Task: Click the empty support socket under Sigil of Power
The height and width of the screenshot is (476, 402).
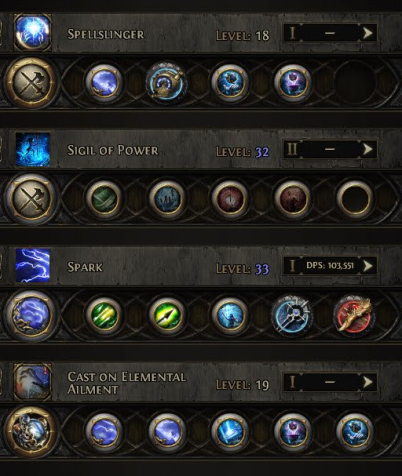Action: pos(355,199)
